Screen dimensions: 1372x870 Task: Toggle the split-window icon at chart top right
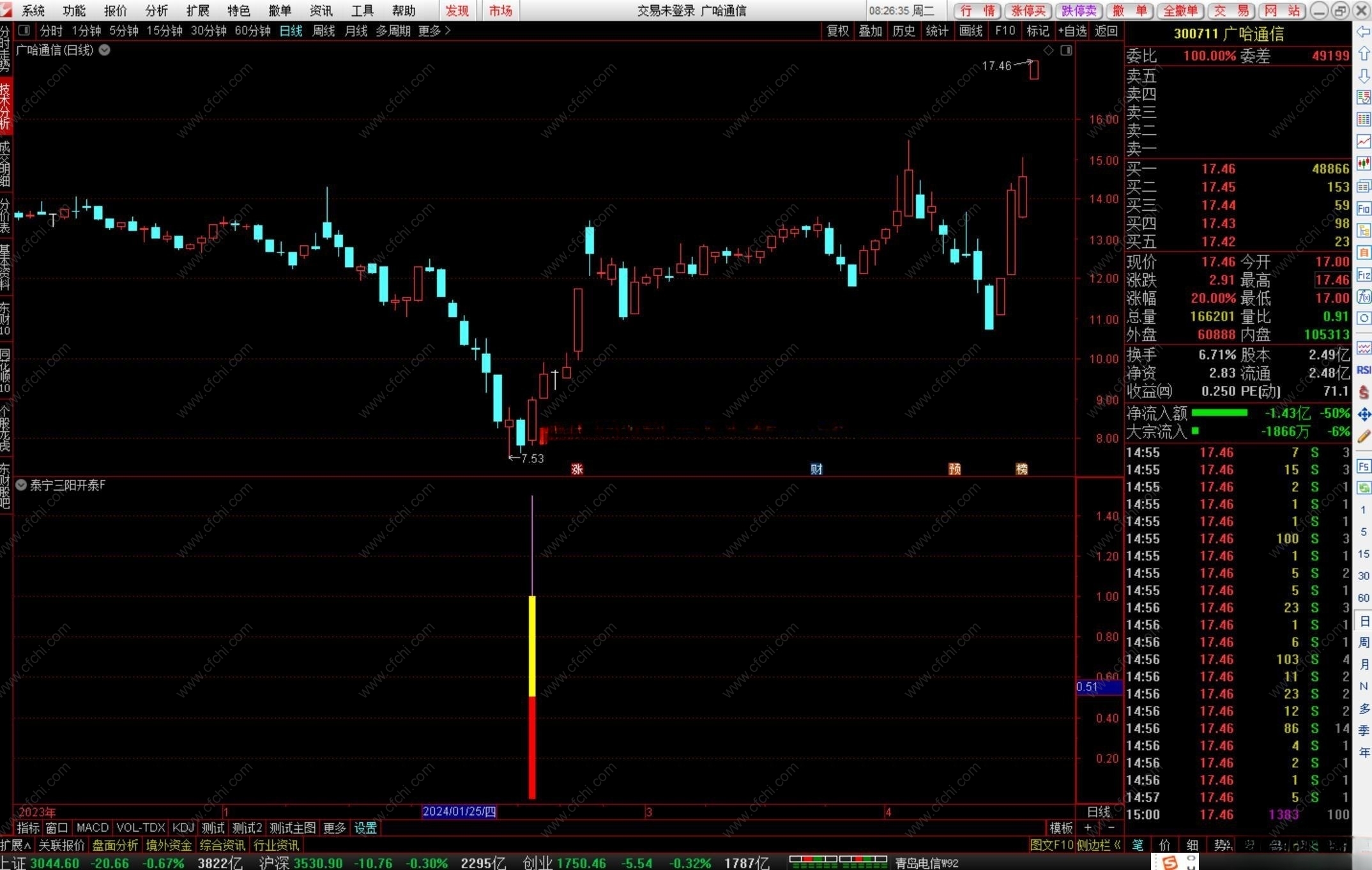point(1066,50)
